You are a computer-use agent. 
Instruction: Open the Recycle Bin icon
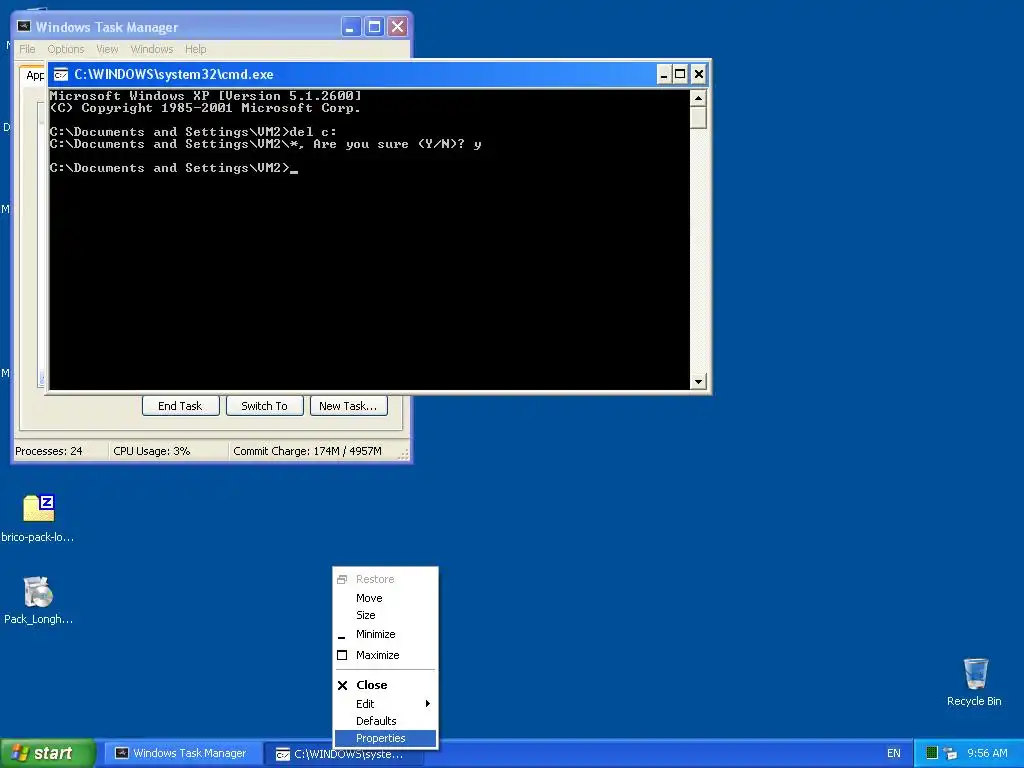coord(976,673)
